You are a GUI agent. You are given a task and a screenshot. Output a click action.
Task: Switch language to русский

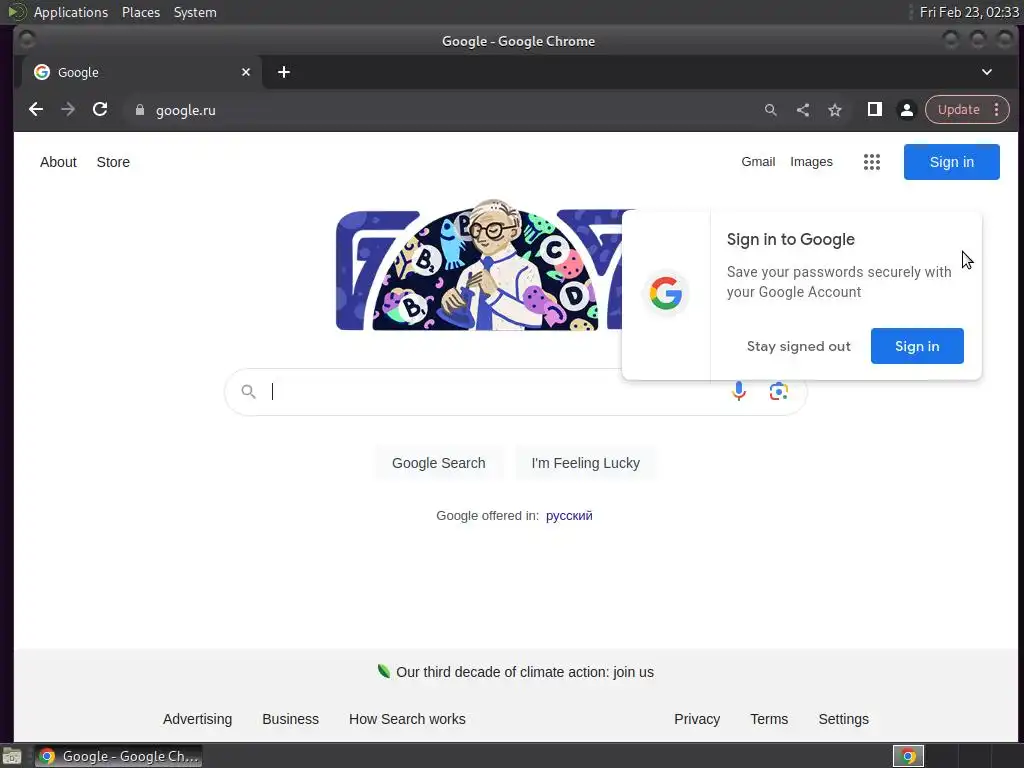(x=569, y=516)
